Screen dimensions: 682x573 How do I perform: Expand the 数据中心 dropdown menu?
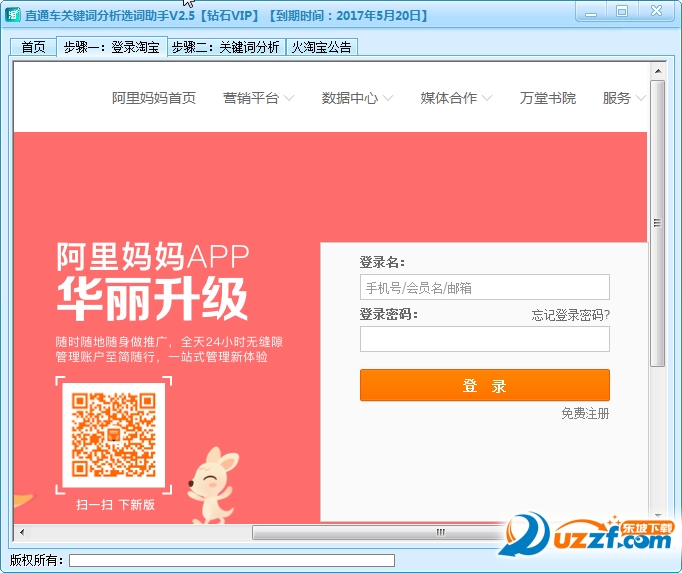click(x=357, y=98)
